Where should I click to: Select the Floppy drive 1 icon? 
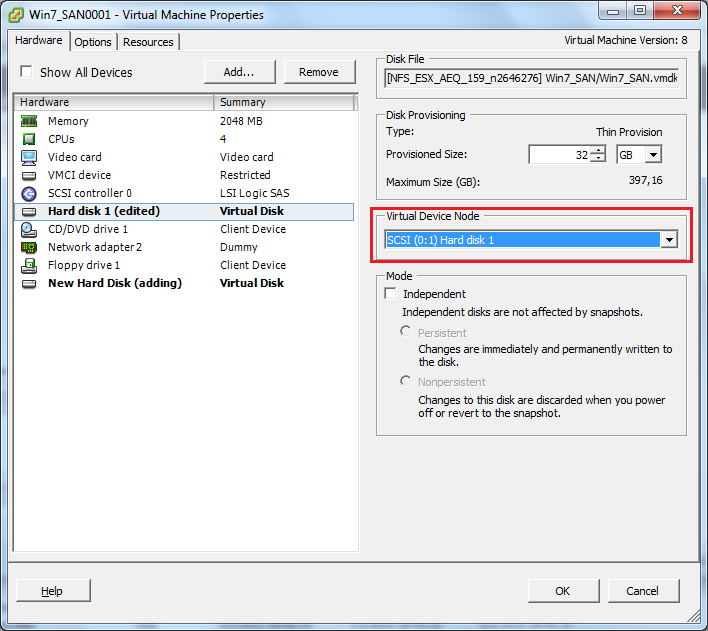pos(29,265)
